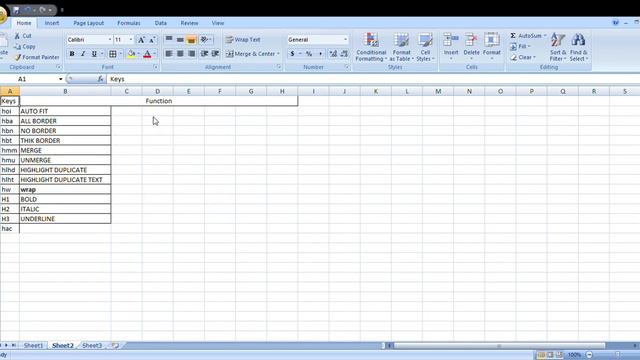Screen dimensions: 640x360
Task: Click Increase Indent icon
Action: coord(216,53)
